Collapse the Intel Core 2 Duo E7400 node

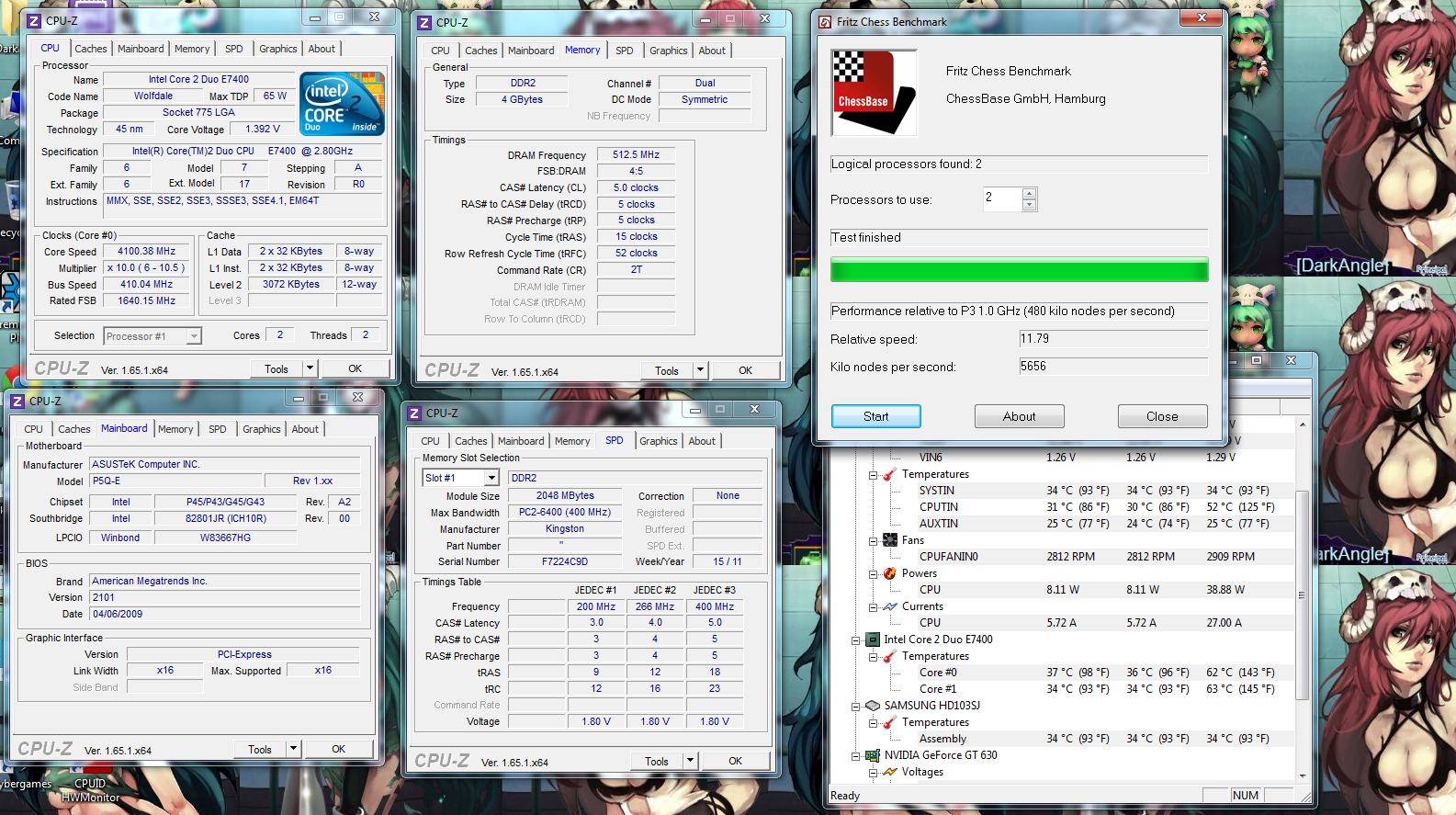click(x=855, y=640)
